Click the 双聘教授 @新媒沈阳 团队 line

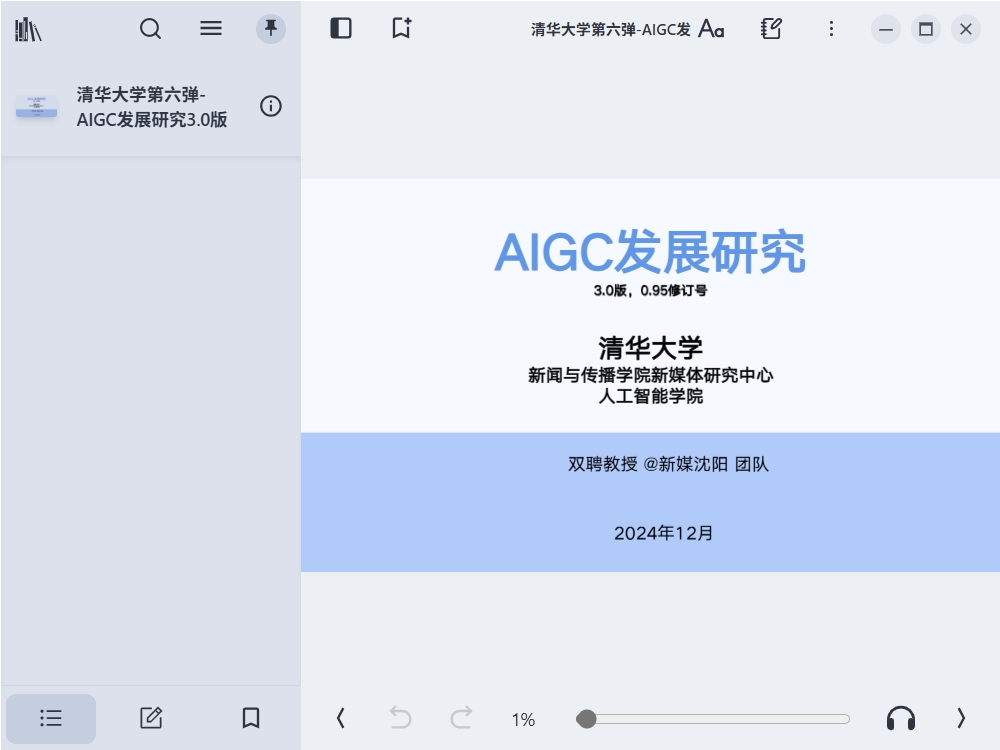tap(668, 464)
